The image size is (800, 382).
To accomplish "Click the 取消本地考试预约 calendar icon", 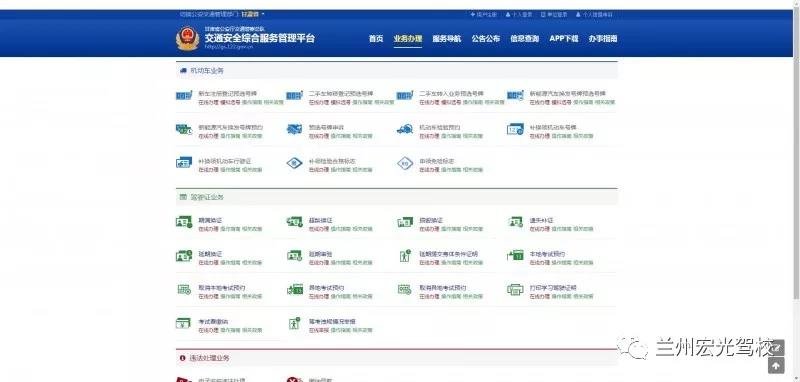I will (x=184, y=290).
